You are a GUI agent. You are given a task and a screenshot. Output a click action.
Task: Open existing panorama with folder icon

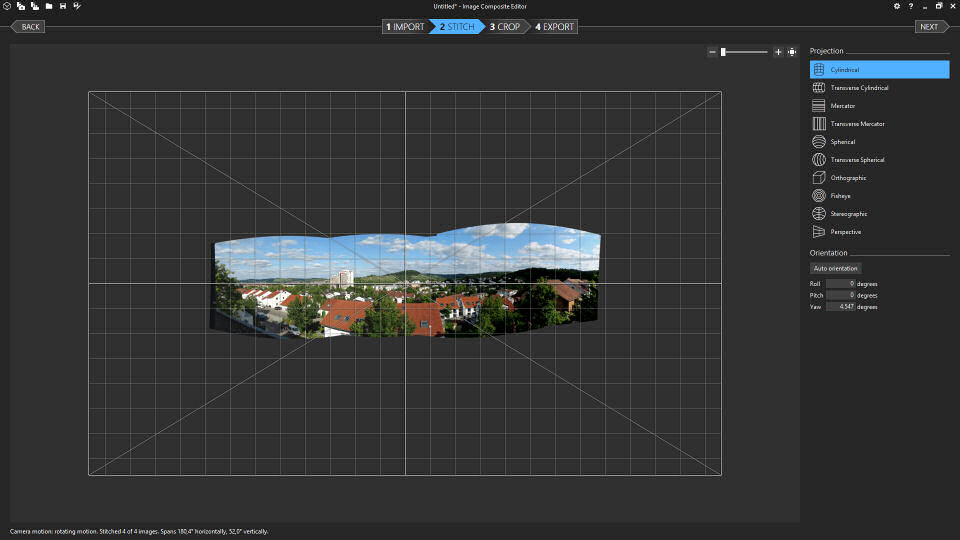click(48, 6)
